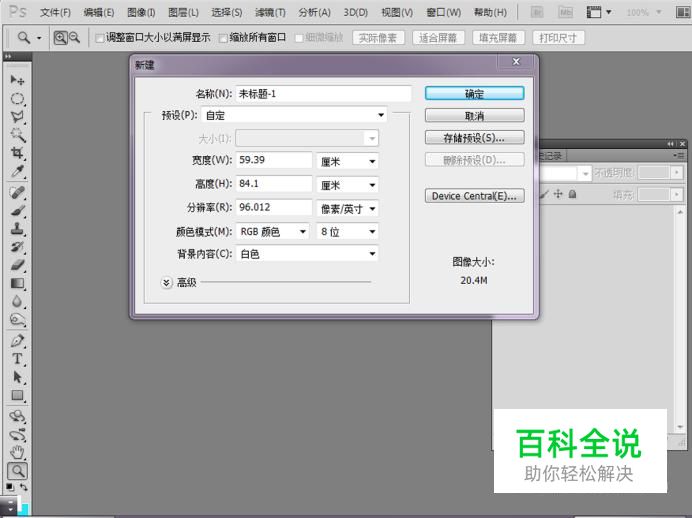
Task: Click the 适合屏幕 button
Action: [438, 38]
